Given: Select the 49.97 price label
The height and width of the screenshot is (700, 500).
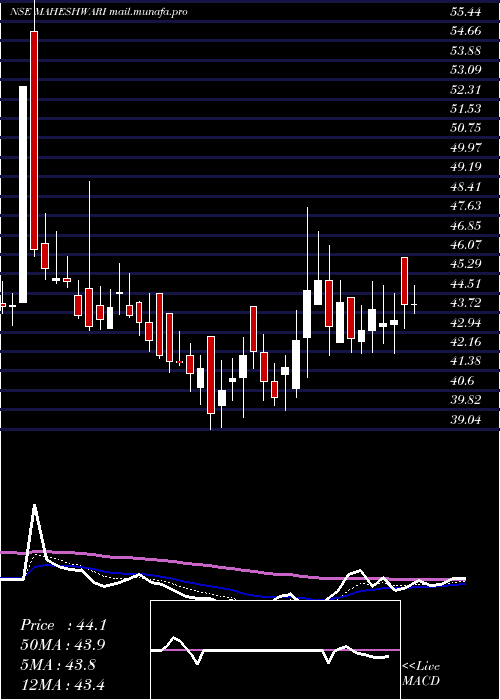Looking at the screenshot, I should pos(466,148).
